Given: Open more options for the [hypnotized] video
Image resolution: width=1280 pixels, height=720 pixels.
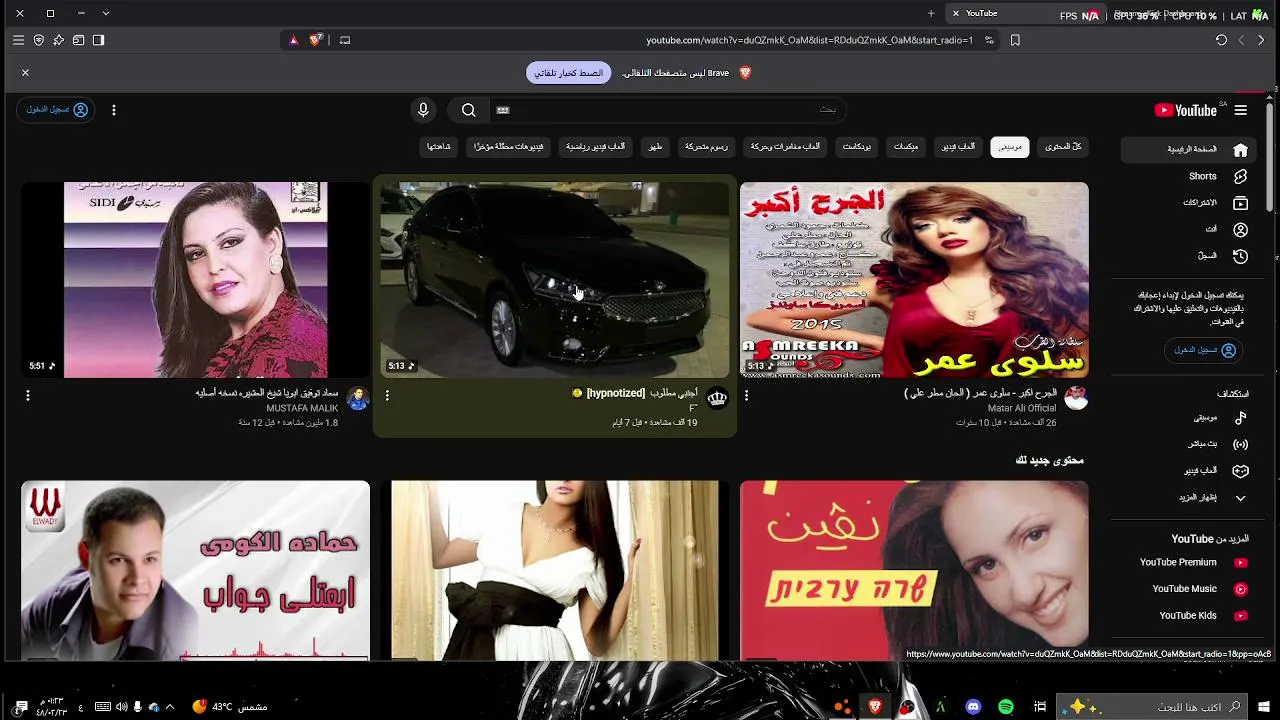Looking at the screenshot, I should click(387, 396).
